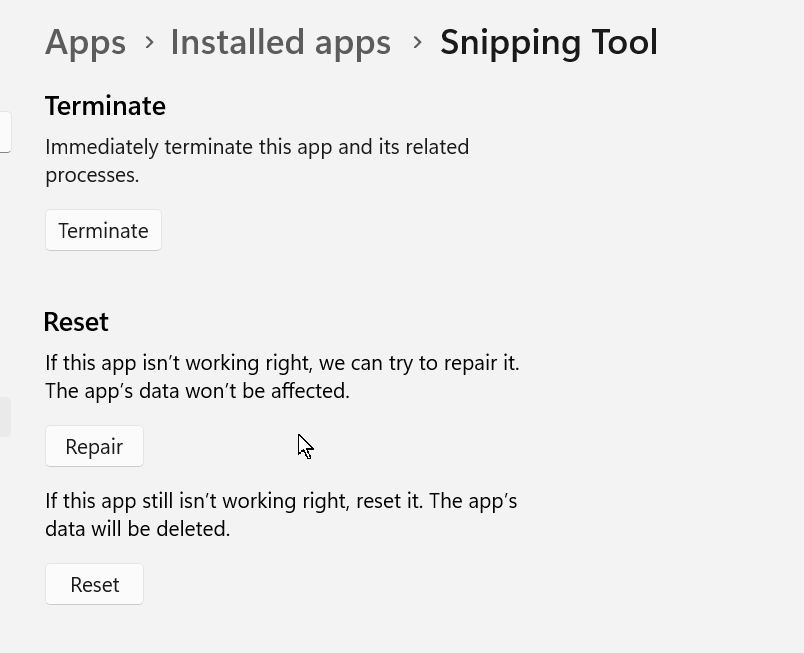This screenshot has width=804, height=653.
Task: Click the 'Immediately terminate this app' text line
Action: point(257,147)
